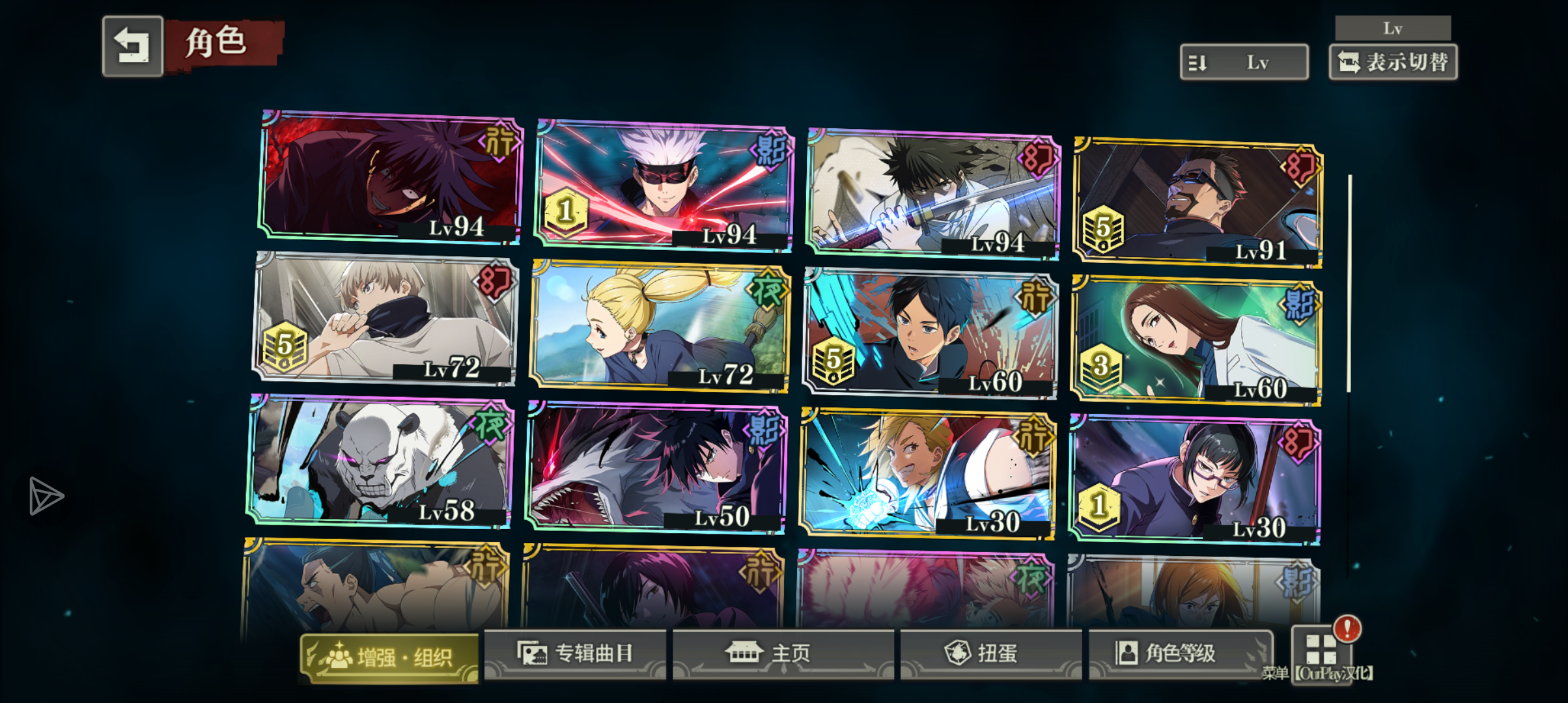Tap the paper plane icon
Viewport: 1568px width, 703px height.
[46, 496]
